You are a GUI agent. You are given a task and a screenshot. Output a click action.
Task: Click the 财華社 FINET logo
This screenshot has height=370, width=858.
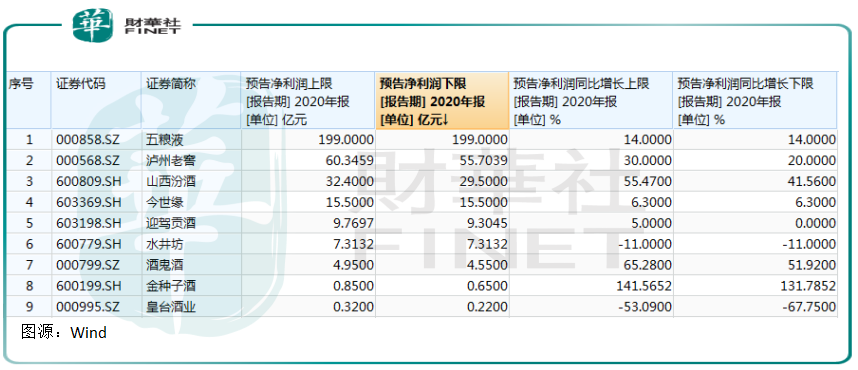[127, 25]
